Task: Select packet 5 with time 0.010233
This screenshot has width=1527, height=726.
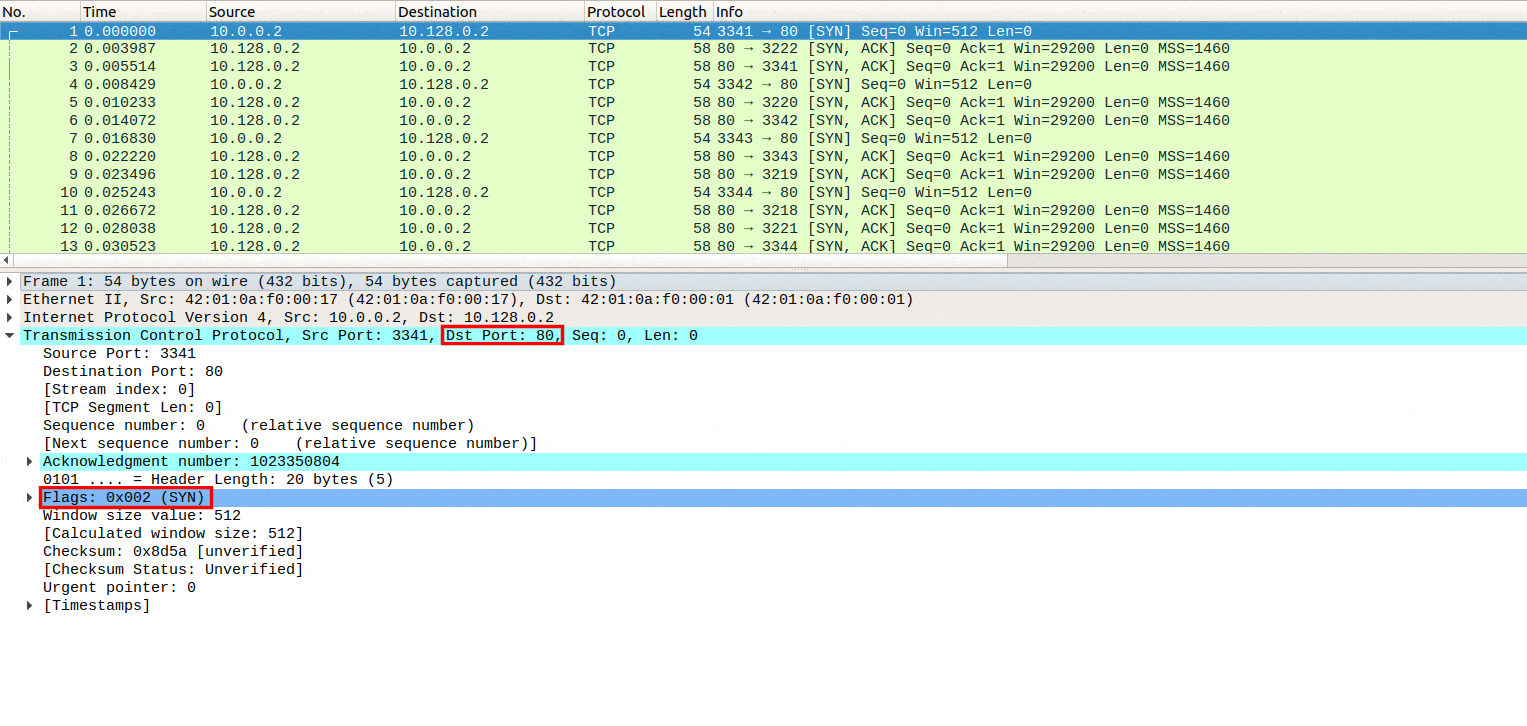Action: [763, 103]
